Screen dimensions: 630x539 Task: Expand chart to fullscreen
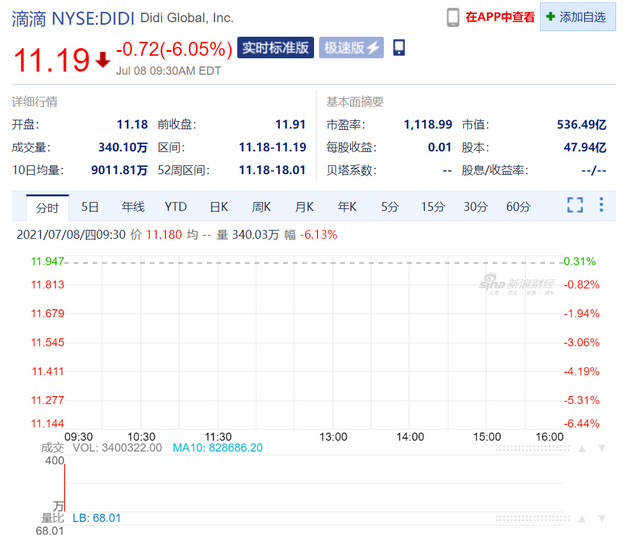(575, 205)
